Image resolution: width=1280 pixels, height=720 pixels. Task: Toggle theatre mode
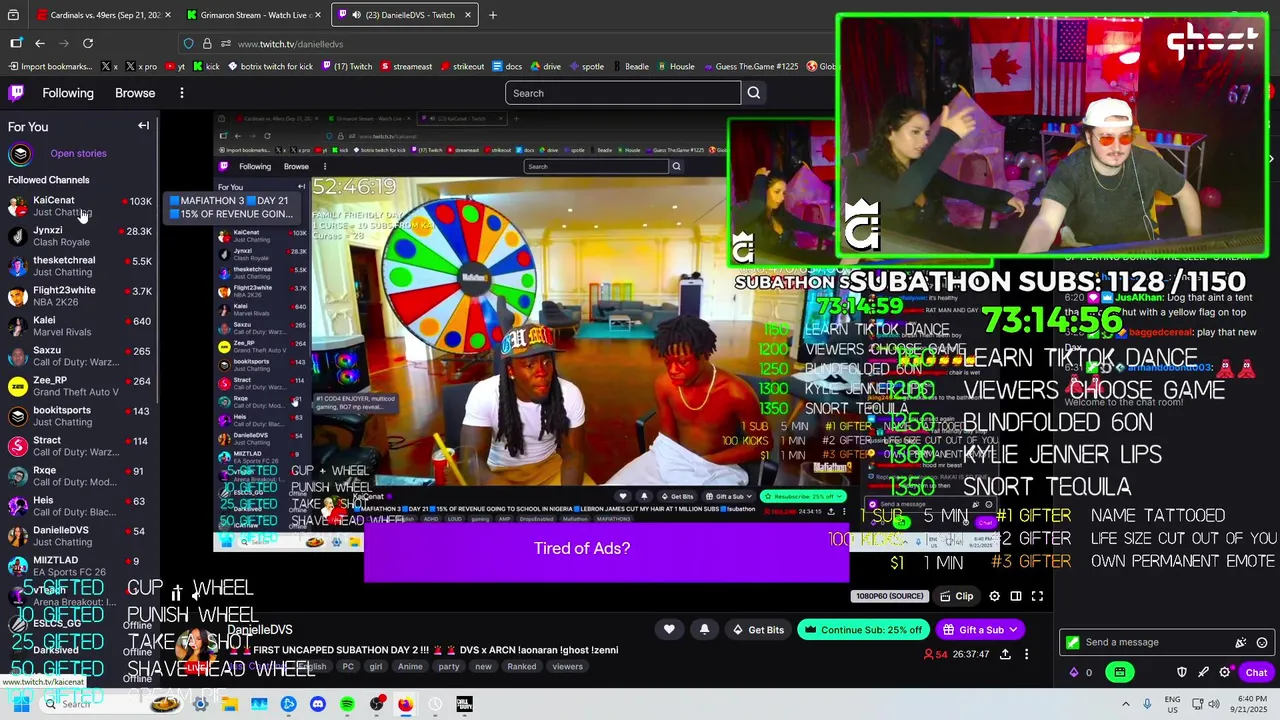[1015, 596]
